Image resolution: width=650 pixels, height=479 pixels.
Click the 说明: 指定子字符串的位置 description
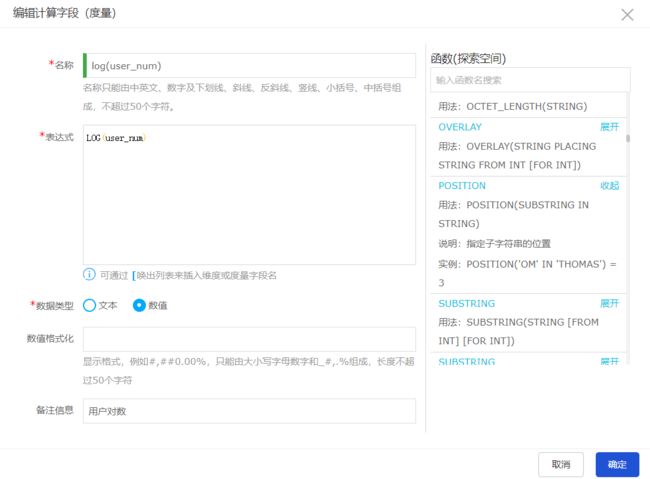tap(494, 243)
